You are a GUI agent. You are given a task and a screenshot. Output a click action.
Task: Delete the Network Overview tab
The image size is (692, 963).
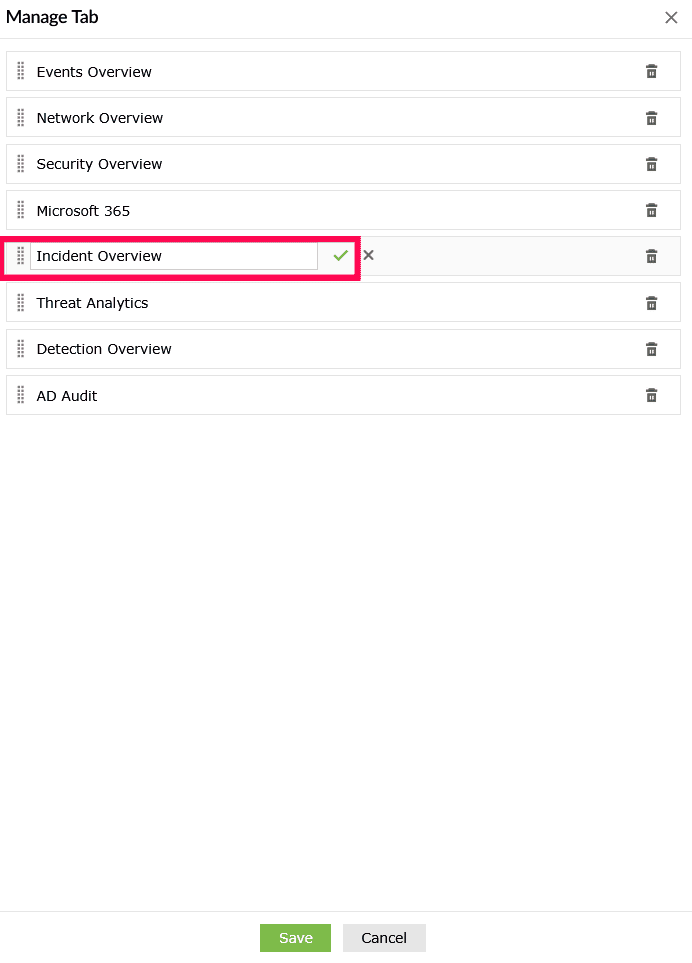(x=651, y=118)
